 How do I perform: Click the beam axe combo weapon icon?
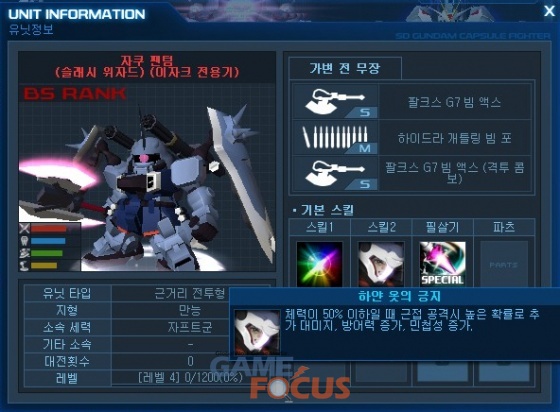[335, 173]
